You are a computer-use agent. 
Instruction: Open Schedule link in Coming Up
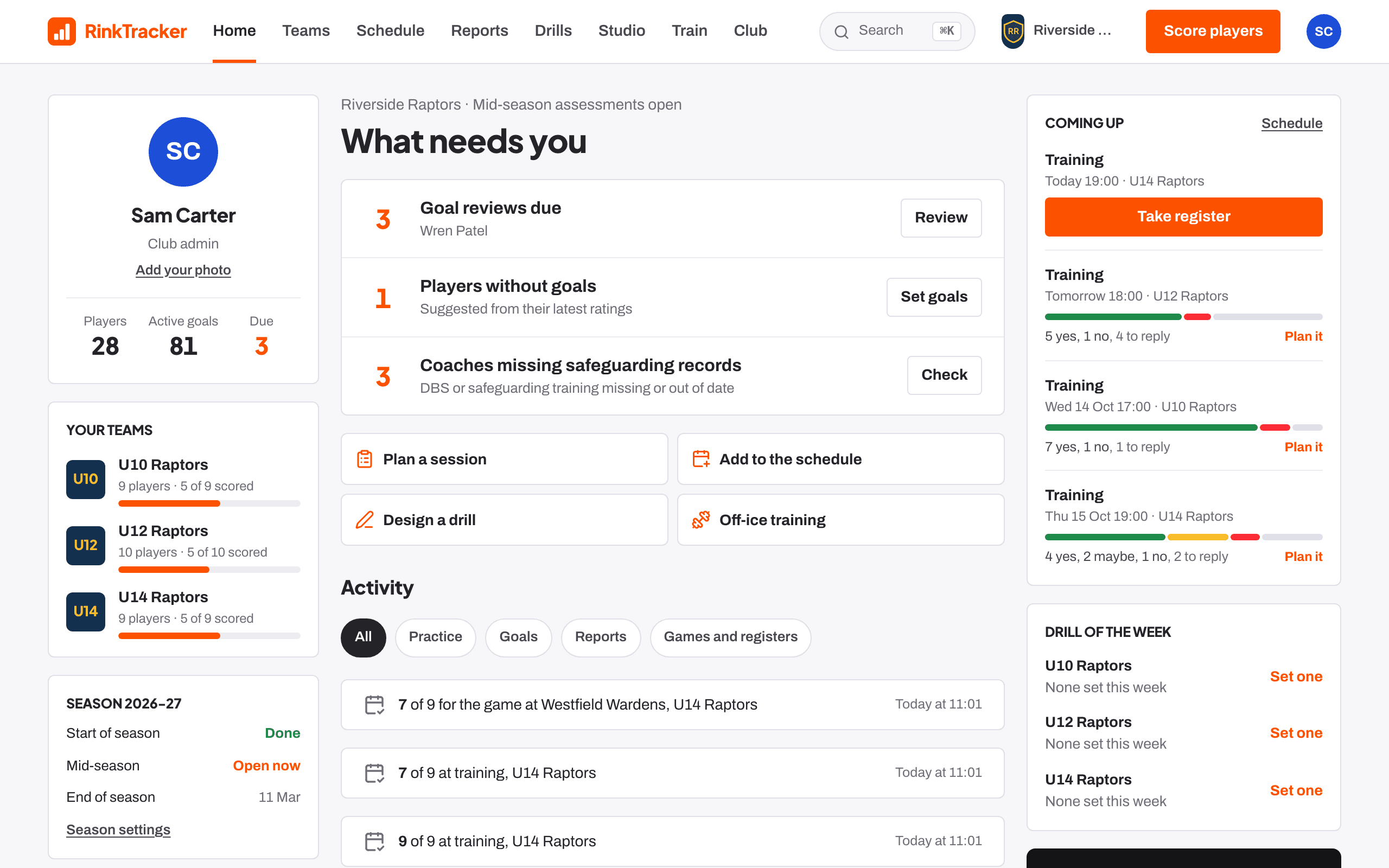[x=1291, y=124]
